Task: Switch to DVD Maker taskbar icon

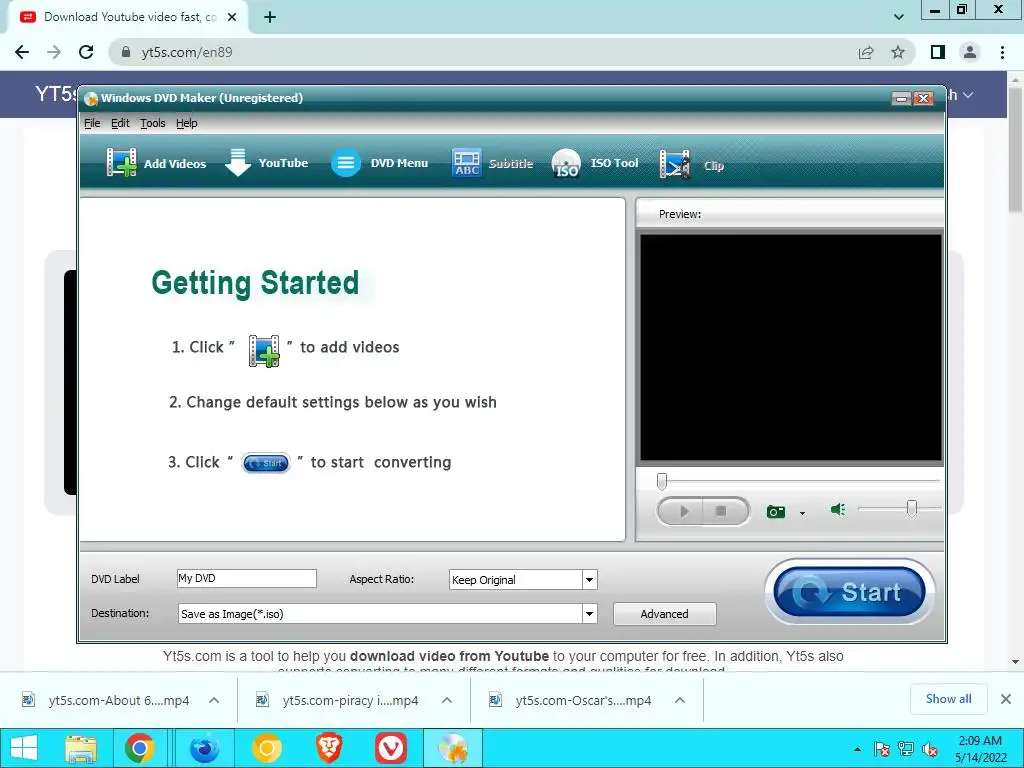Action: tap(453, 748)
